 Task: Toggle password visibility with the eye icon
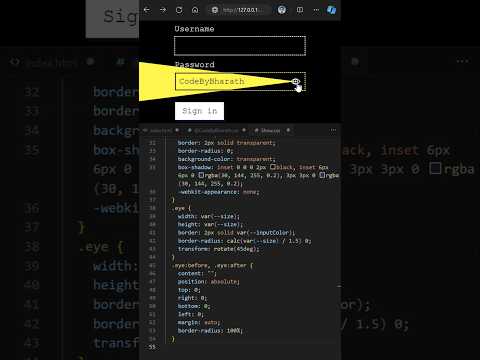tap(296, 81)
